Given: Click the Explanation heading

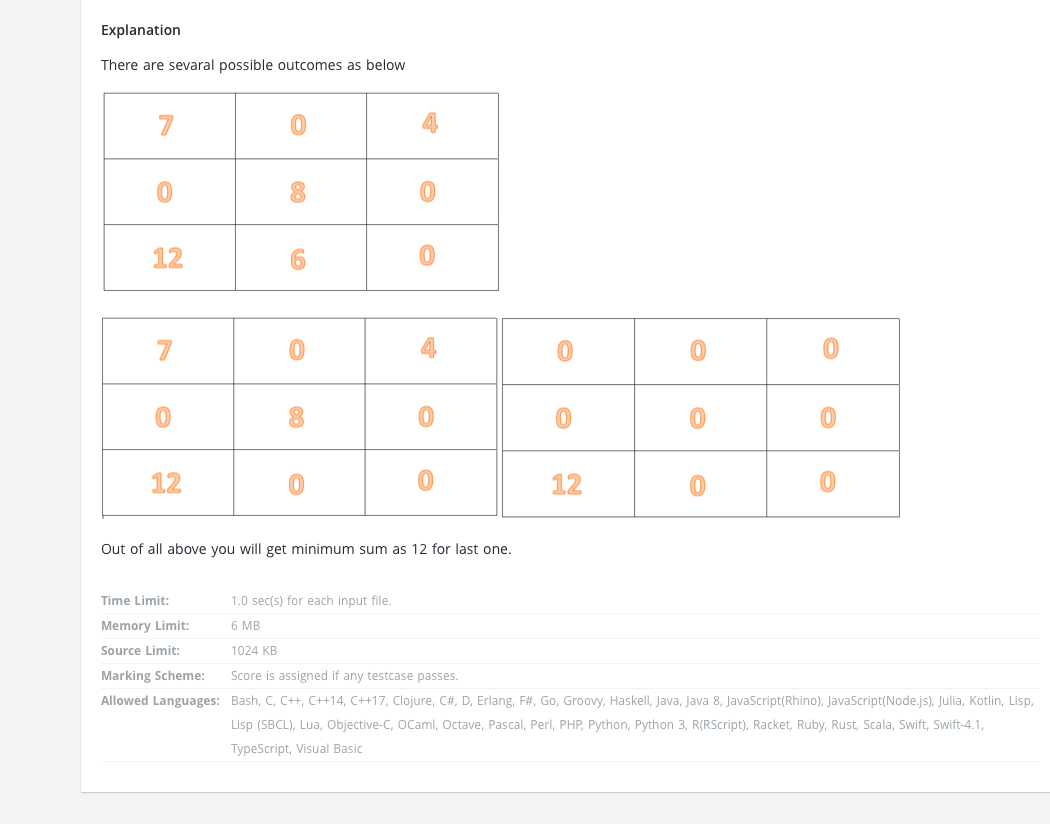Looking at the screenshot, I should (x=141, y=30).
